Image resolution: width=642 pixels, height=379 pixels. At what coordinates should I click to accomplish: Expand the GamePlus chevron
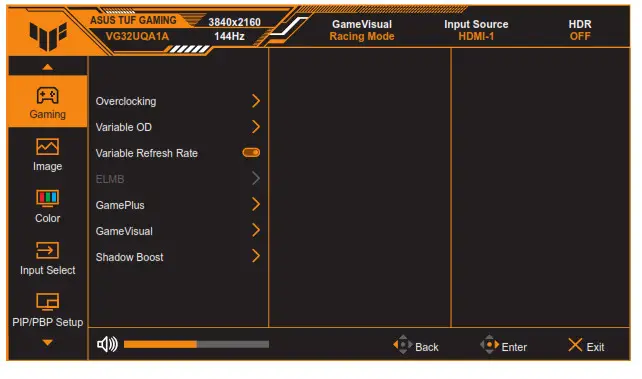pos(256,204)
